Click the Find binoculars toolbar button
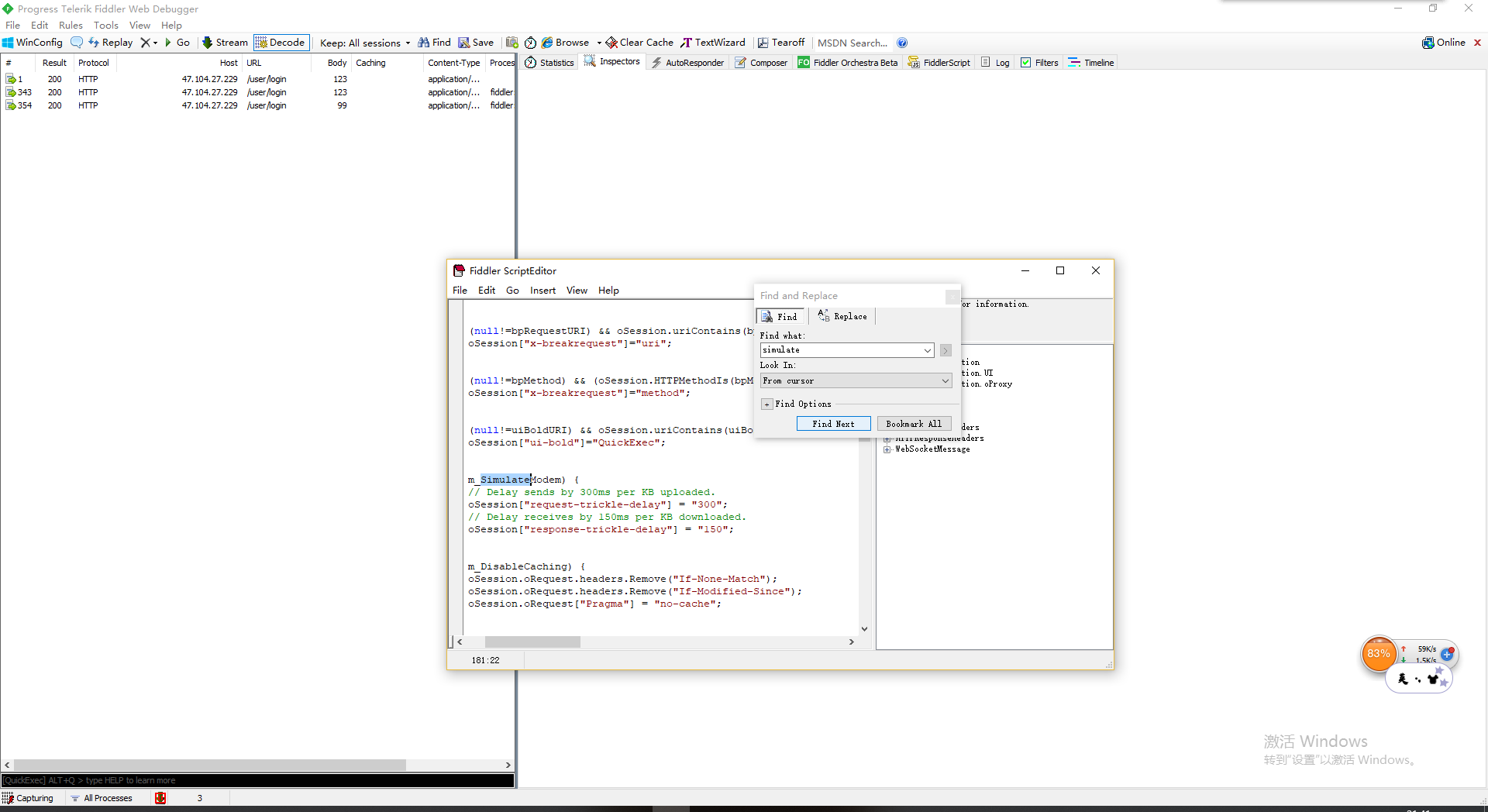The image size is (1488, 812). tap(434, 43)
